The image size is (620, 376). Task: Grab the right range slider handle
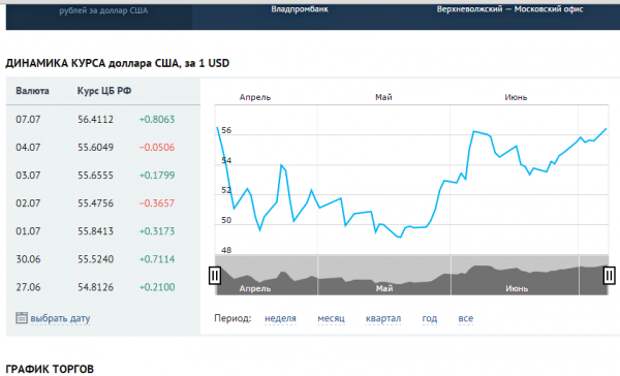[609, 275]
